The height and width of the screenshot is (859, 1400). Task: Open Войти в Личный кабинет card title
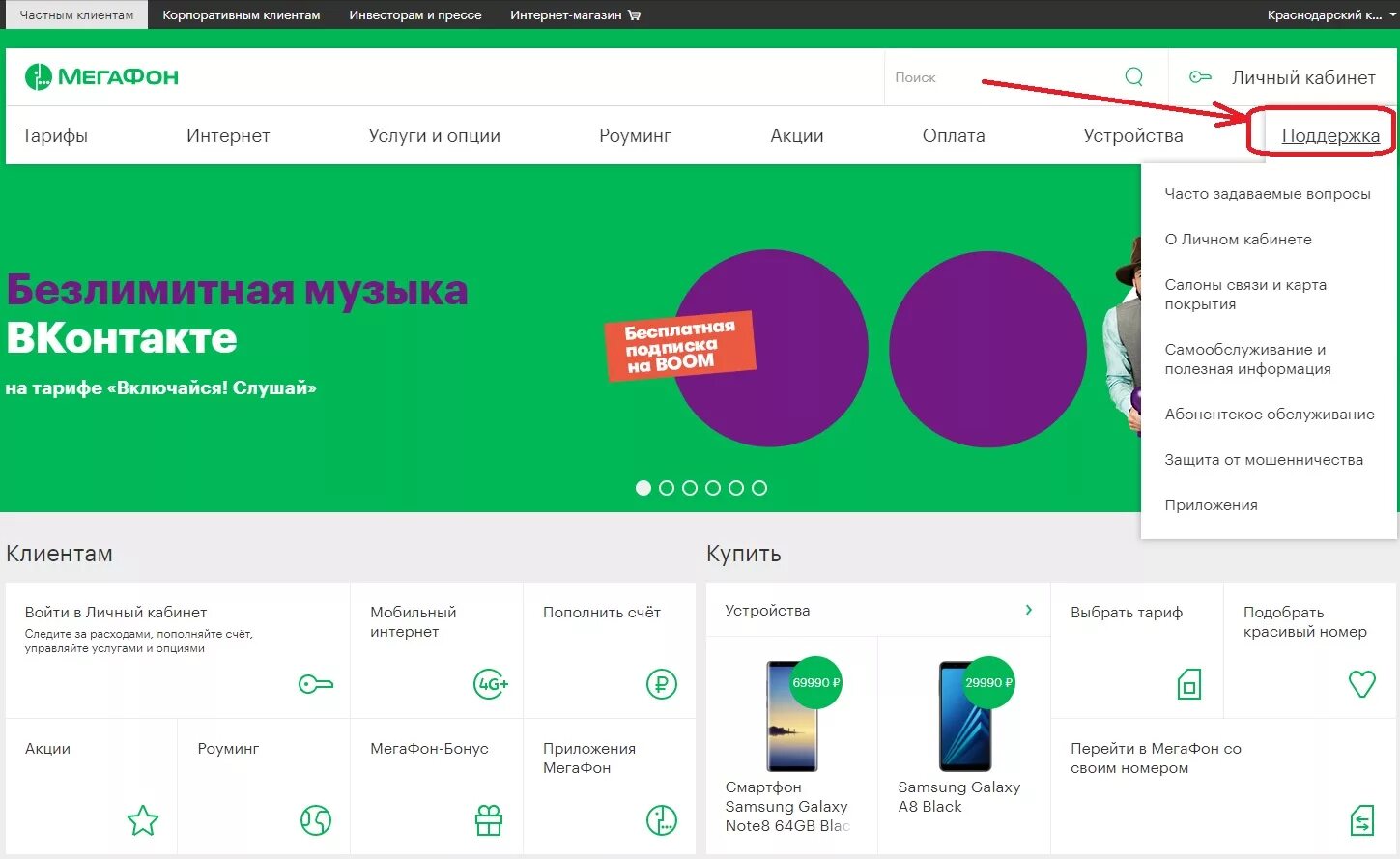116,613
